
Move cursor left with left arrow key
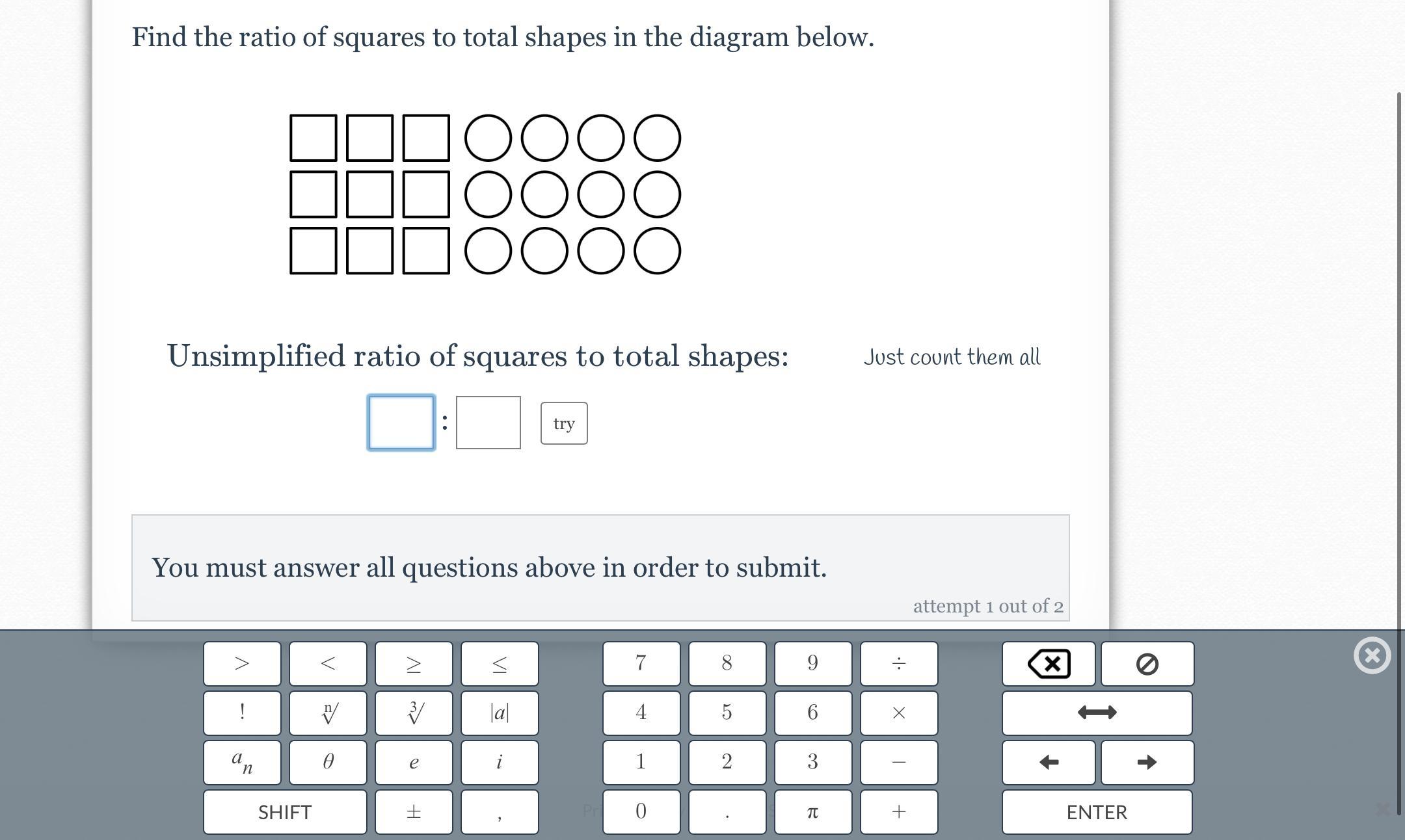[1049, 762]
